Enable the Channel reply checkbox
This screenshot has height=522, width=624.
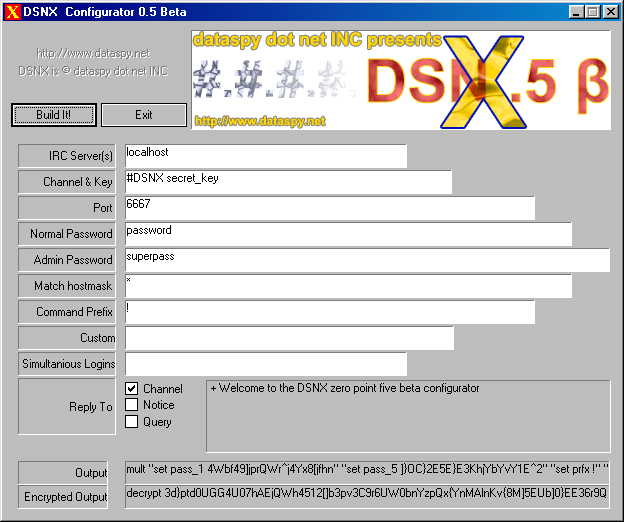132,388
